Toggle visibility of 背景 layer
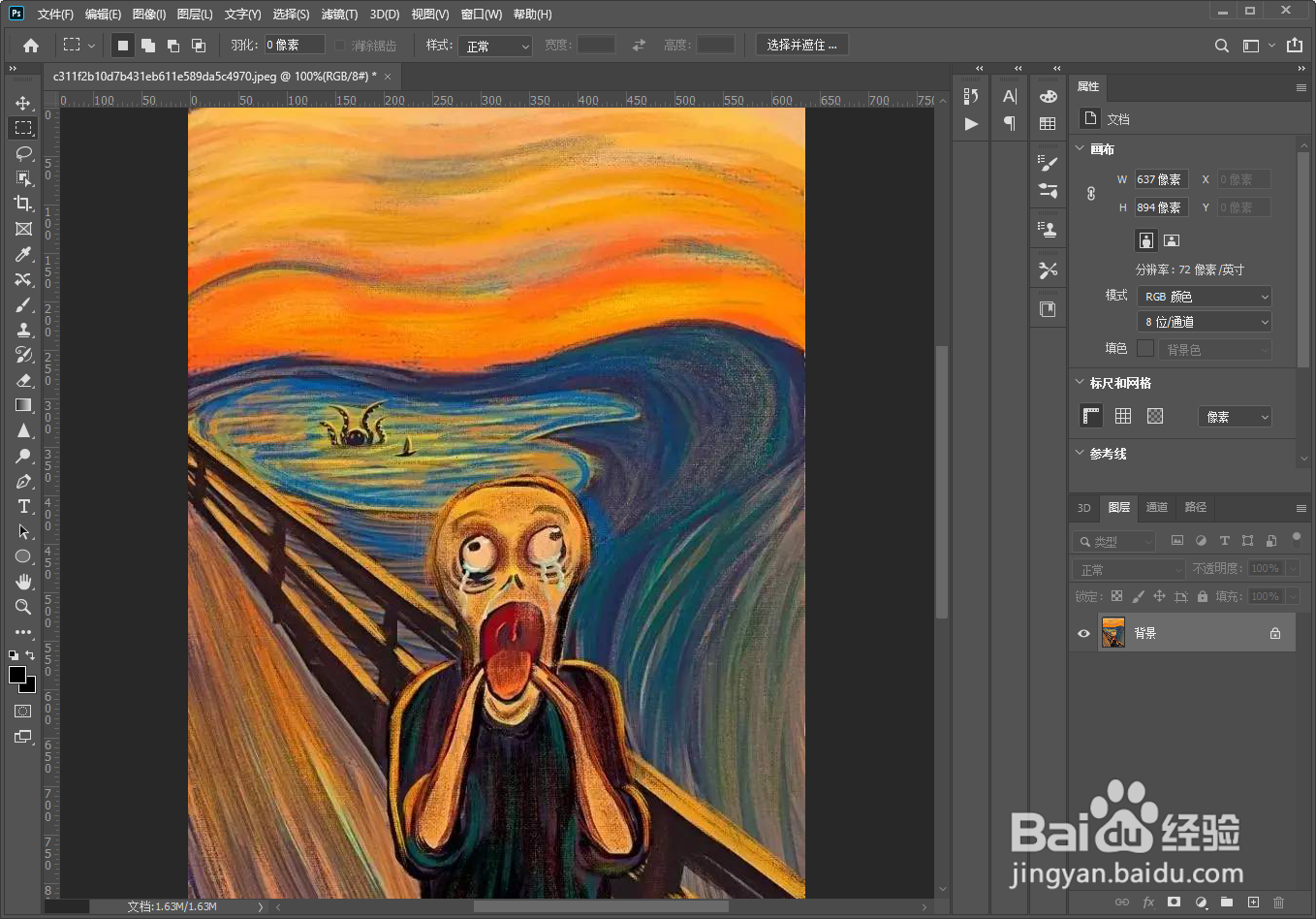The height and width of the screenshot is (919, 1316). 1083,633
